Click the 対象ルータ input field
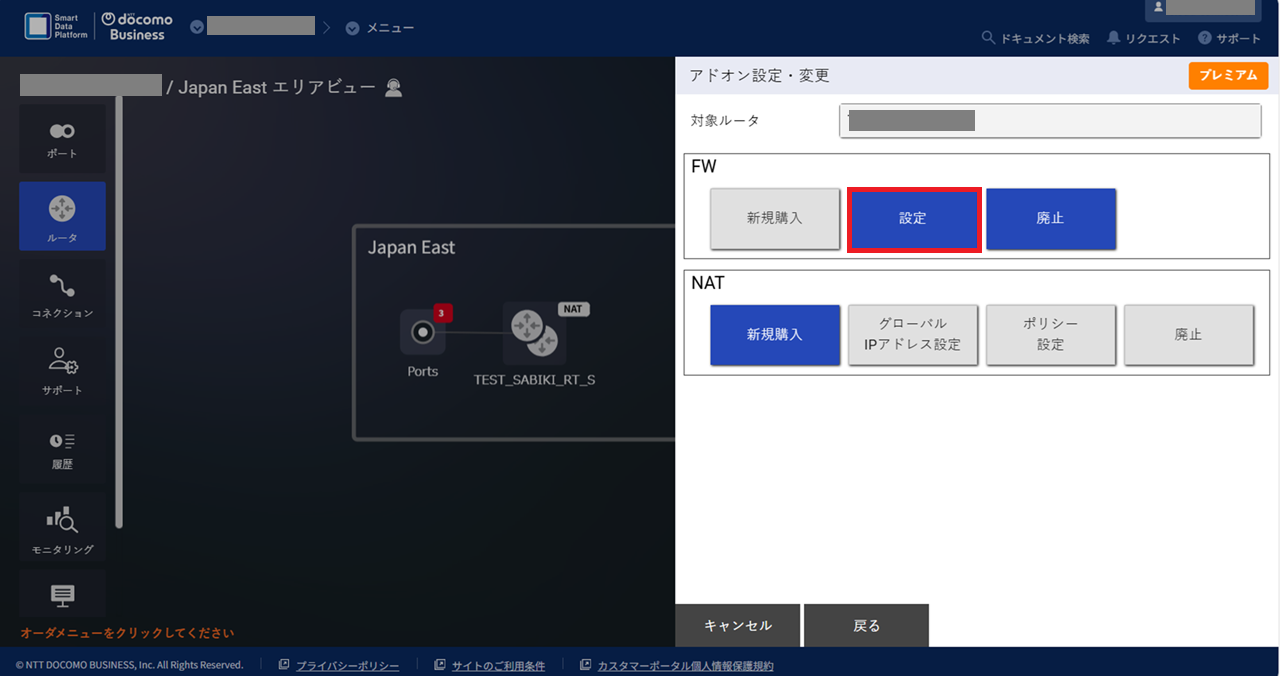Image resolution: width=1280 pixels, height=676 pixels. pyautogui.click(x=1048, y=120)
